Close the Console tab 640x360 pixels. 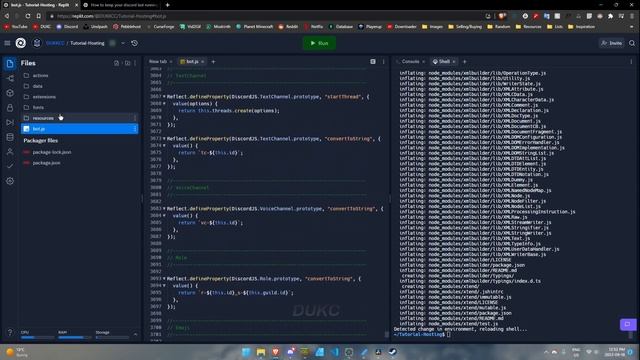(x=423, y=62)
